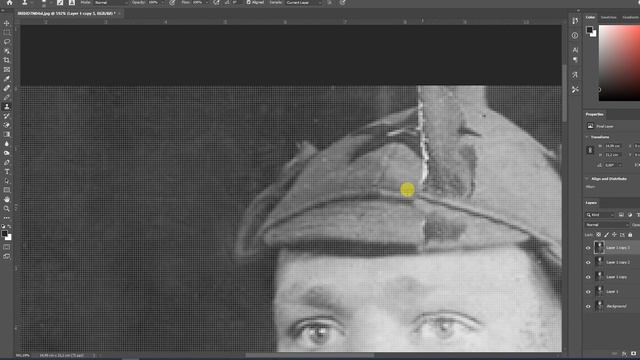Toggle visibility of Layer 1

(588, 292)
